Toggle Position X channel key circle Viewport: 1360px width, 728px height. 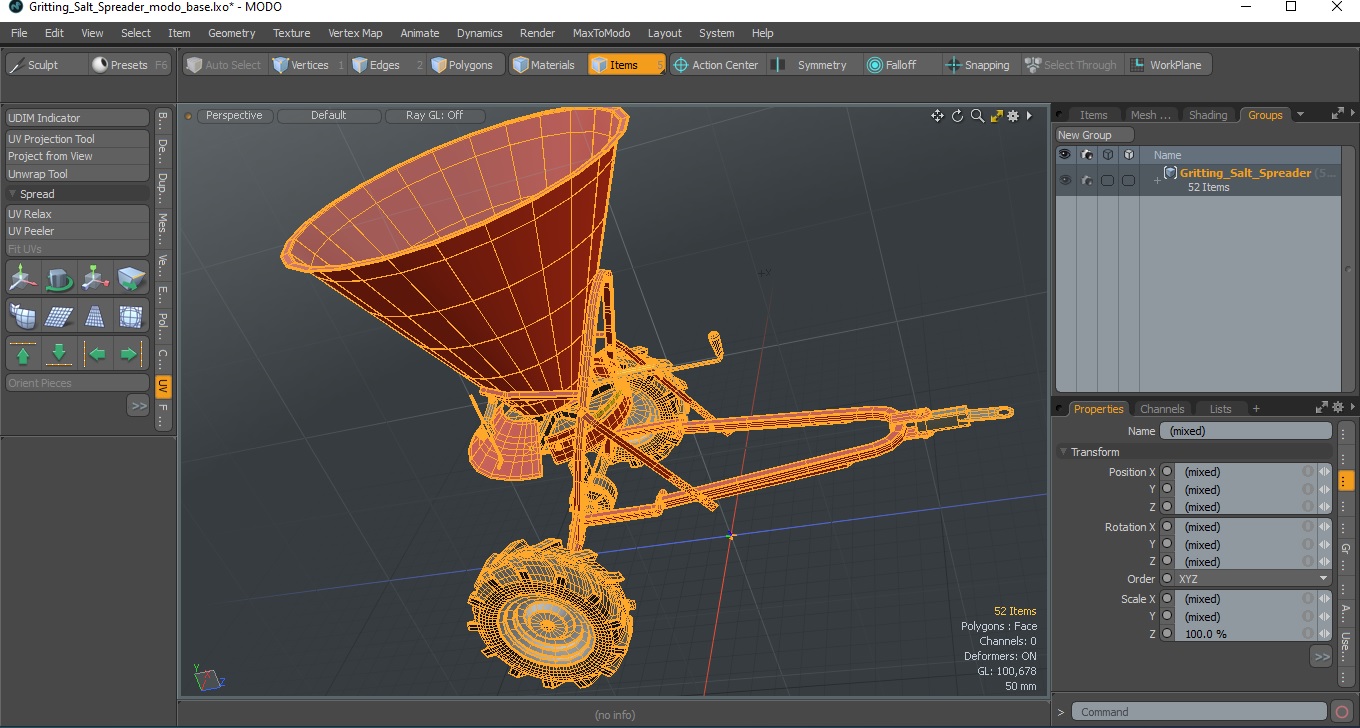(x=1166, y=472)
